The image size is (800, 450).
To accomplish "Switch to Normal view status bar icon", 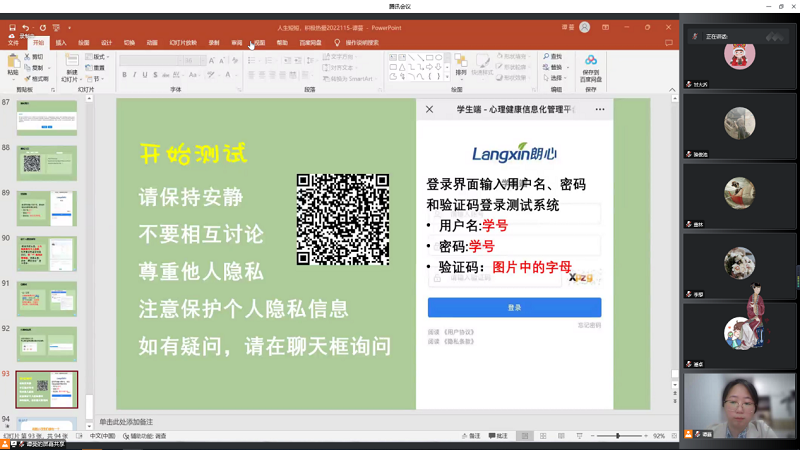I will pos(524,436).
